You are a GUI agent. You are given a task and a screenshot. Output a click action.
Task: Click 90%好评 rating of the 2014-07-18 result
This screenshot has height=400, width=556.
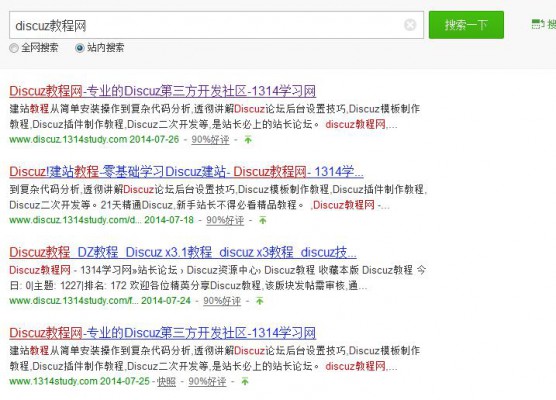pos(225,220)
